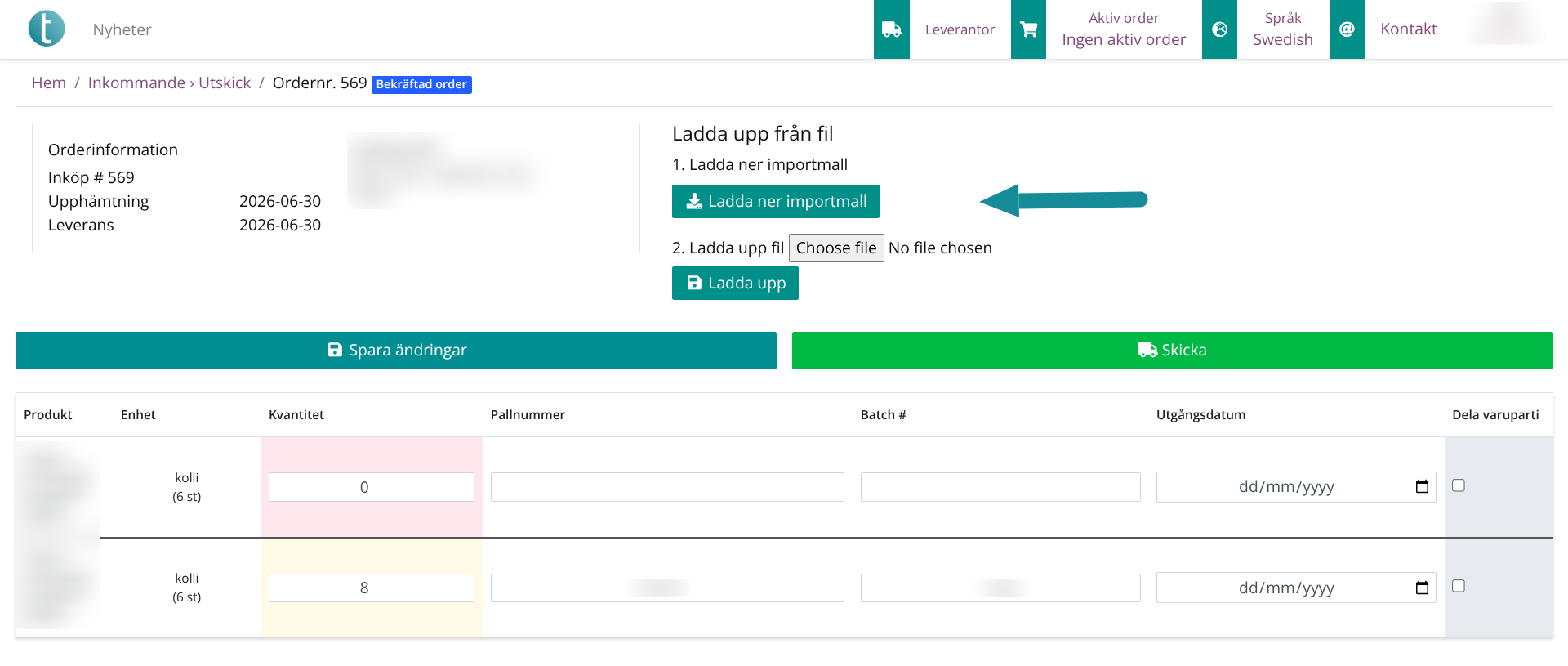Open the Språk Swedish language selector
1568x666 pixels.
tap(1283, 29)
